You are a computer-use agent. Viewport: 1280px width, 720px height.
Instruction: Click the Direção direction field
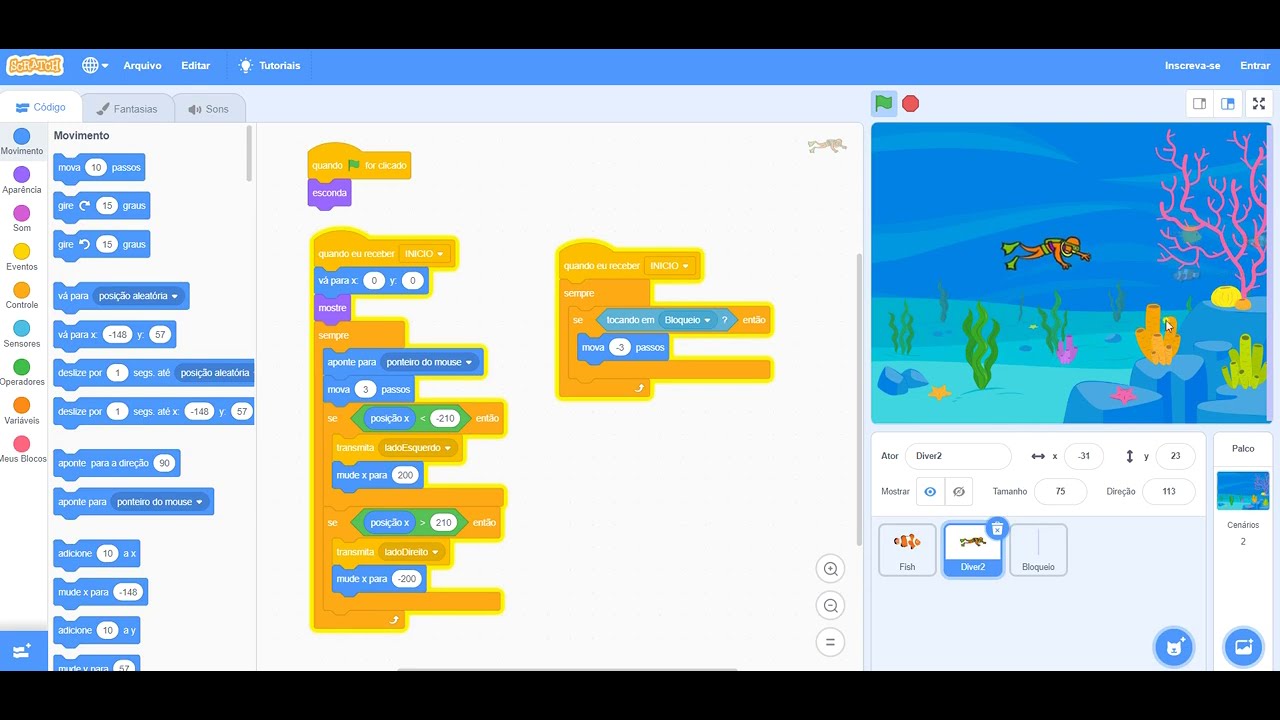1169,491
